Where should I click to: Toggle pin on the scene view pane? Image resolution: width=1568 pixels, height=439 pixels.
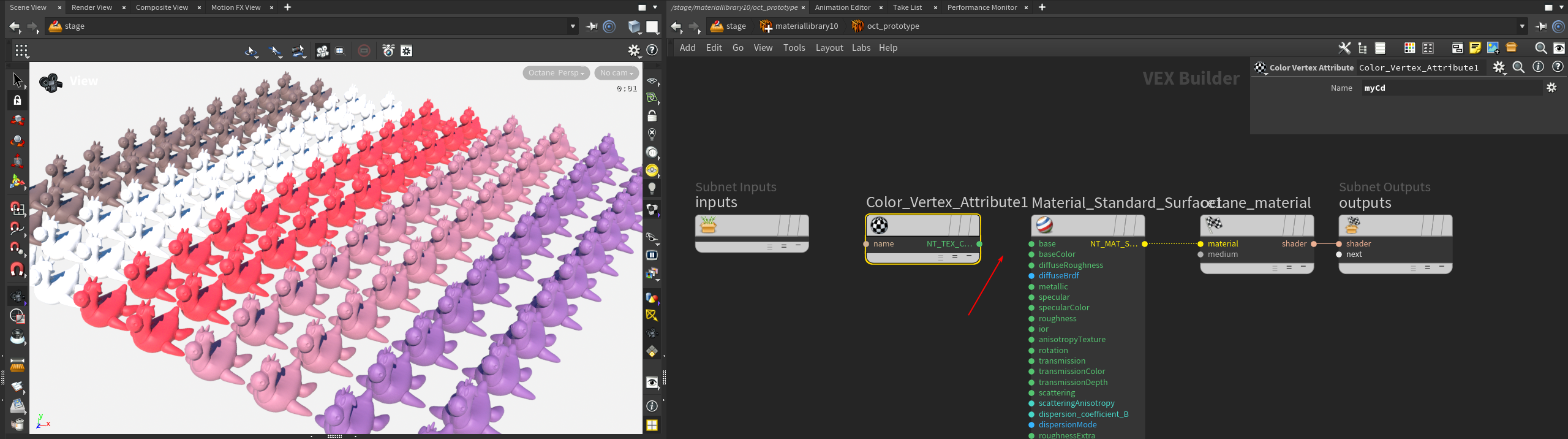pyautogui.click(x=592, y=26)
